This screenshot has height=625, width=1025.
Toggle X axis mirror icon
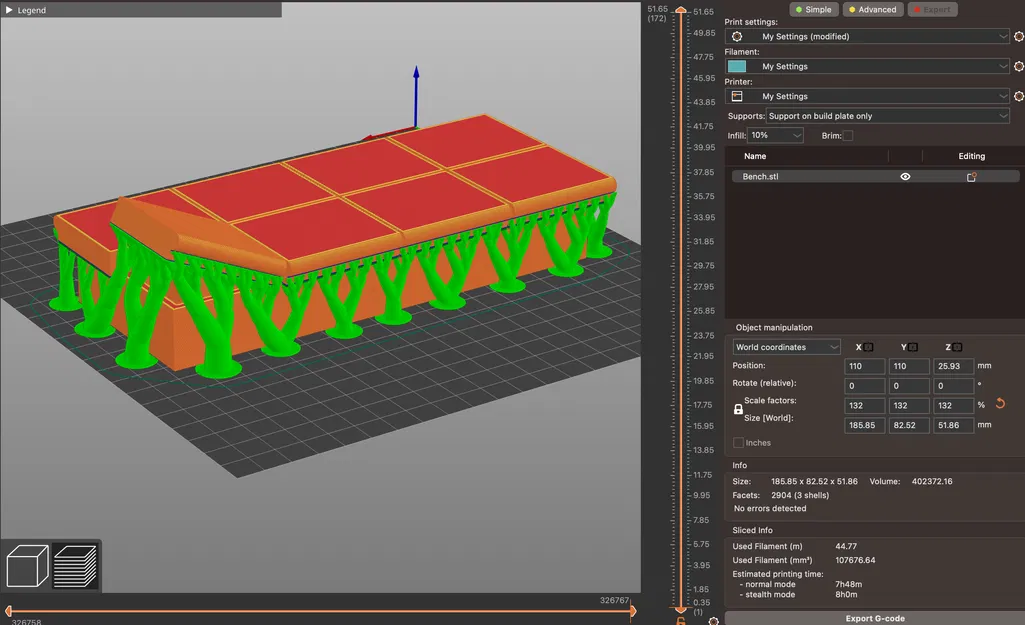[x=868, y=347]
